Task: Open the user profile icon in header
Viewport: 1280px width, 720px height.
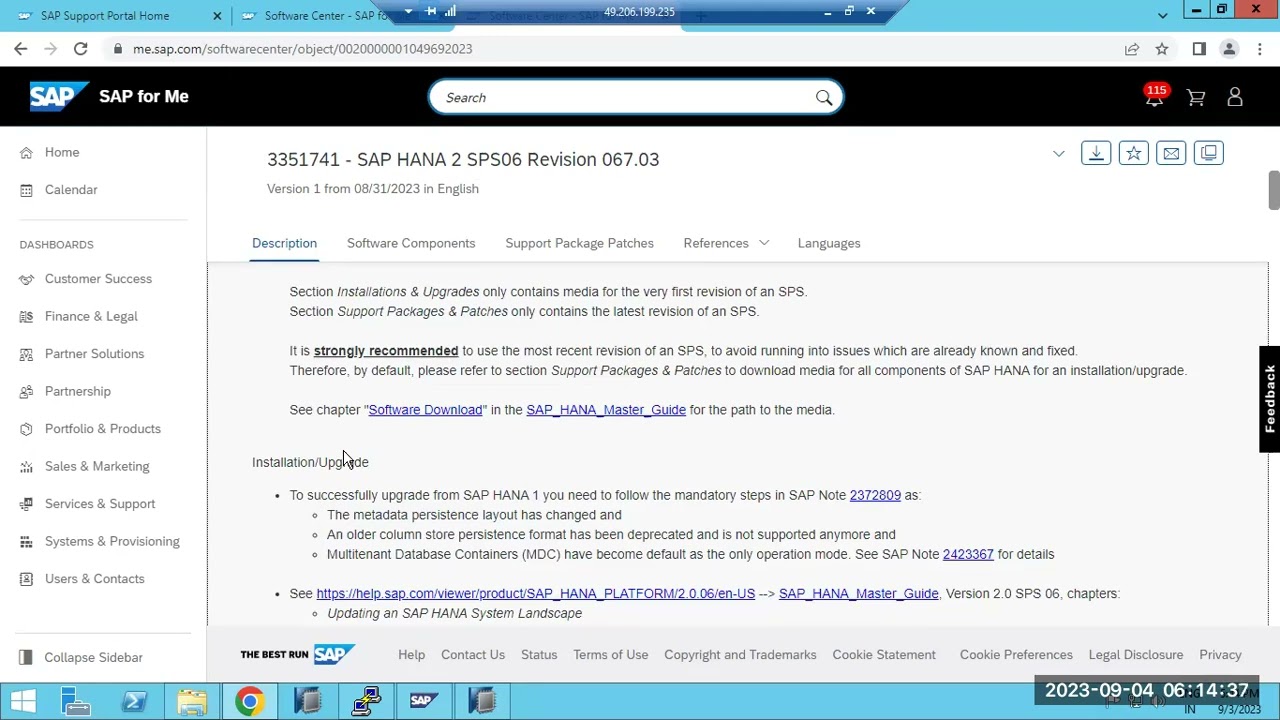Action: 1235,97
